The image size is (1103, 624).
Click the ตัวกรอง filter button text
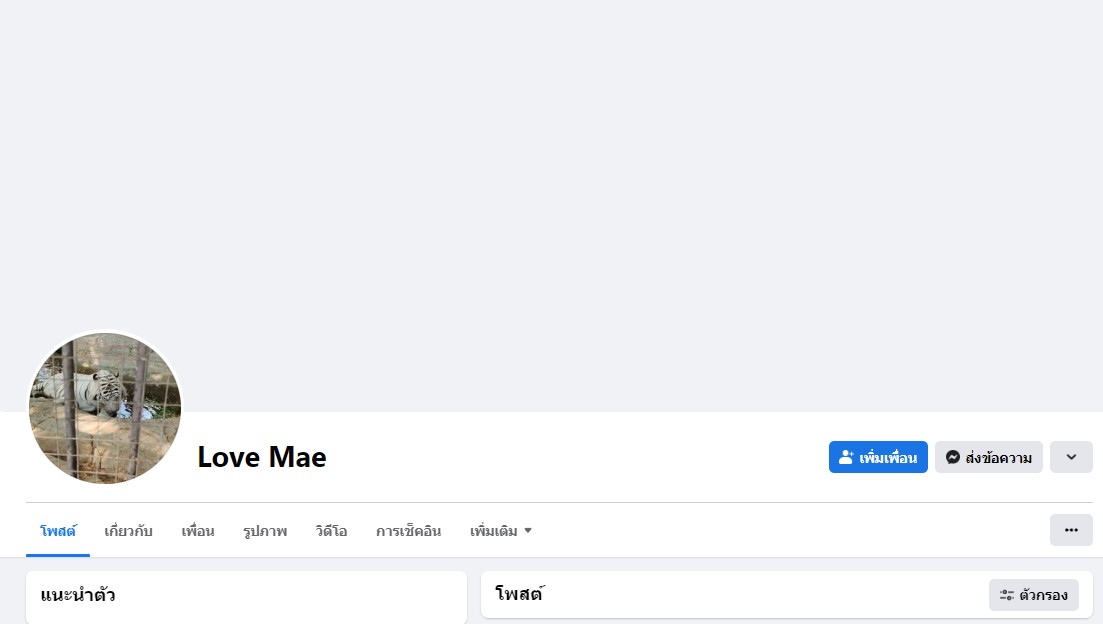pos(1044,595)
